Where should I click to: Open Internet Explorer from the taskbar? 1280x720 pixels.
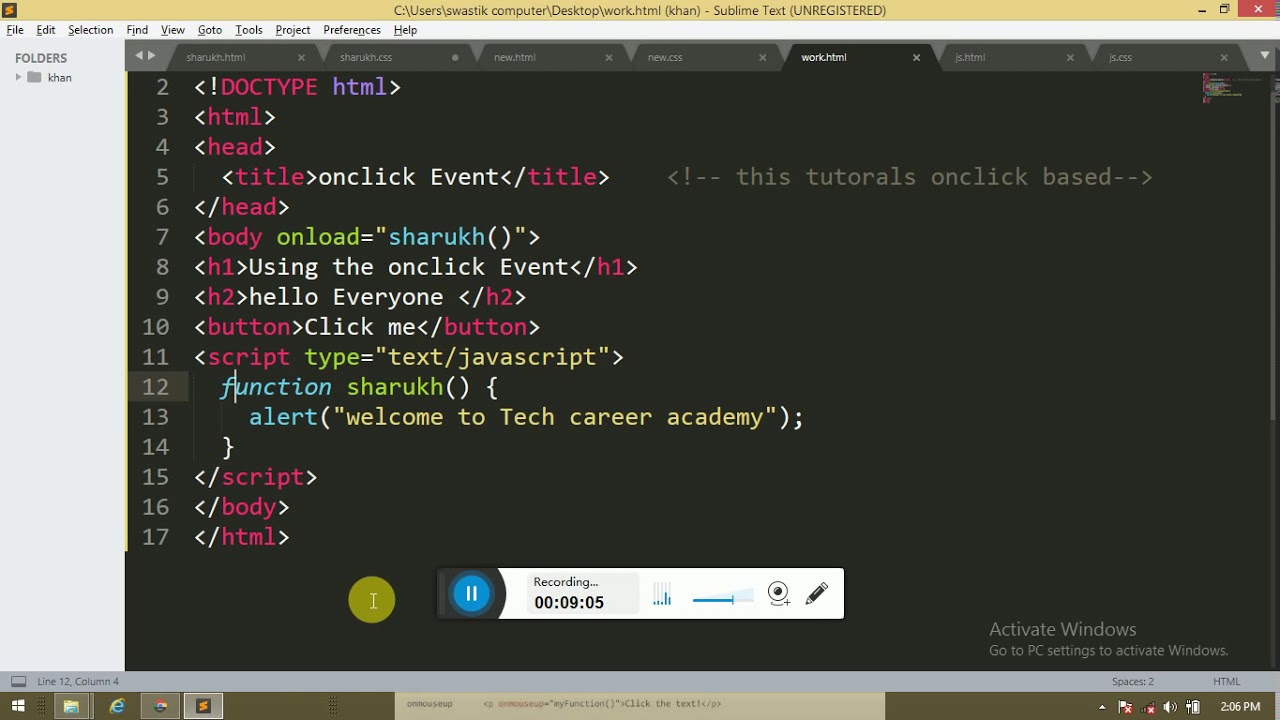click(x=117, y=706)
